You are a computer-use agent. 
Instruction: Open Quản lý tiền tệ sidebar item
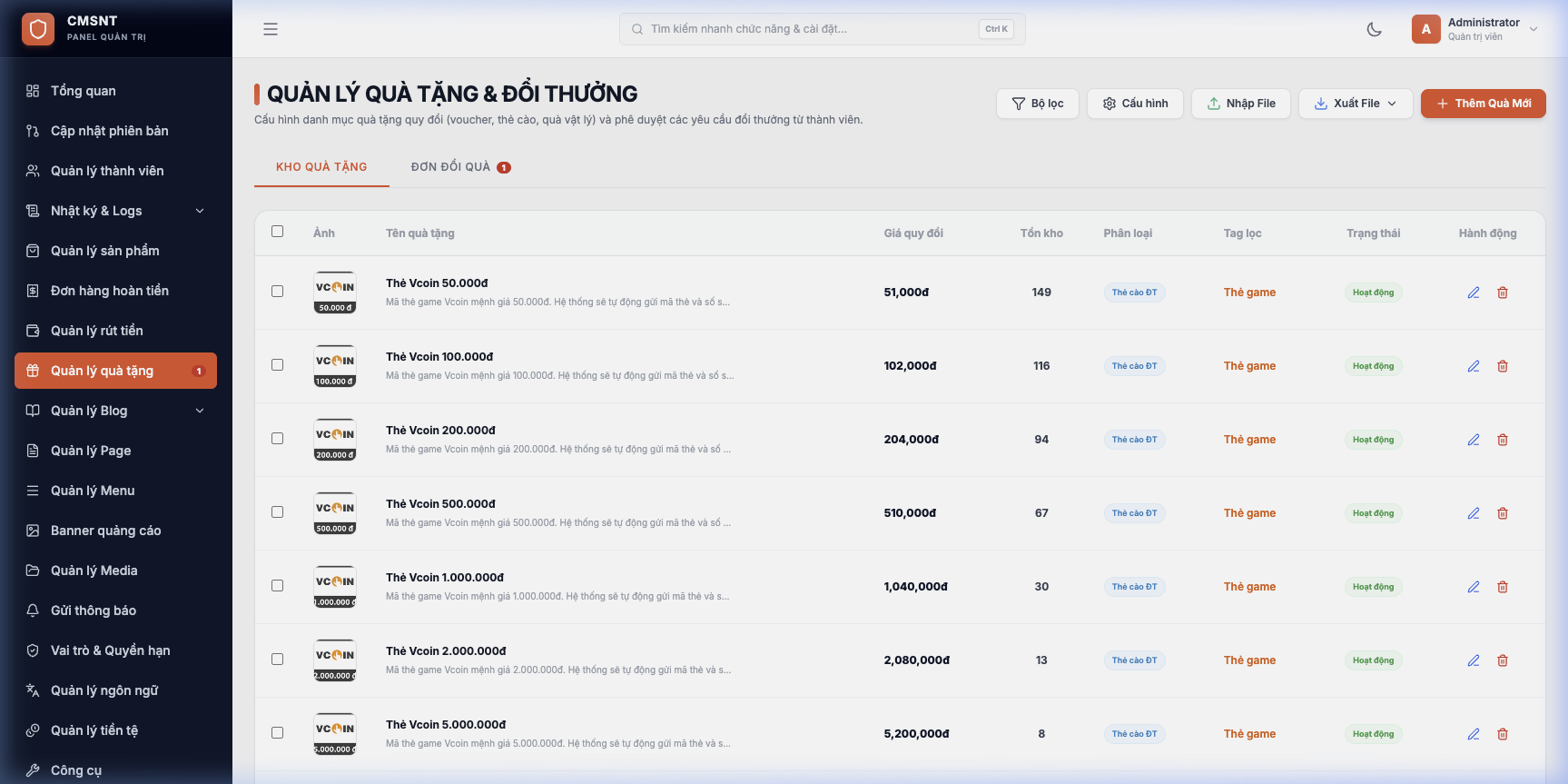[116, 730]
